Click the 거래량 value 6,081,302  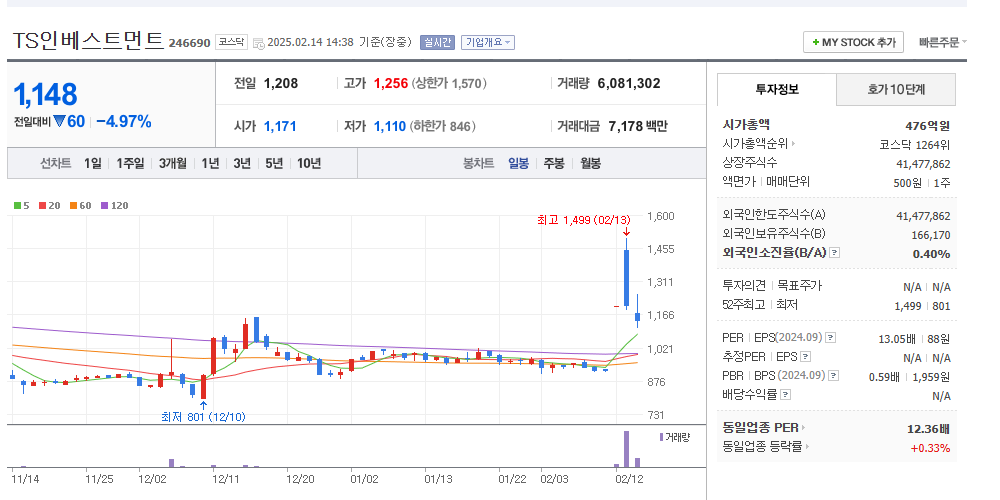pyautogui.click(x=629, y=83)
